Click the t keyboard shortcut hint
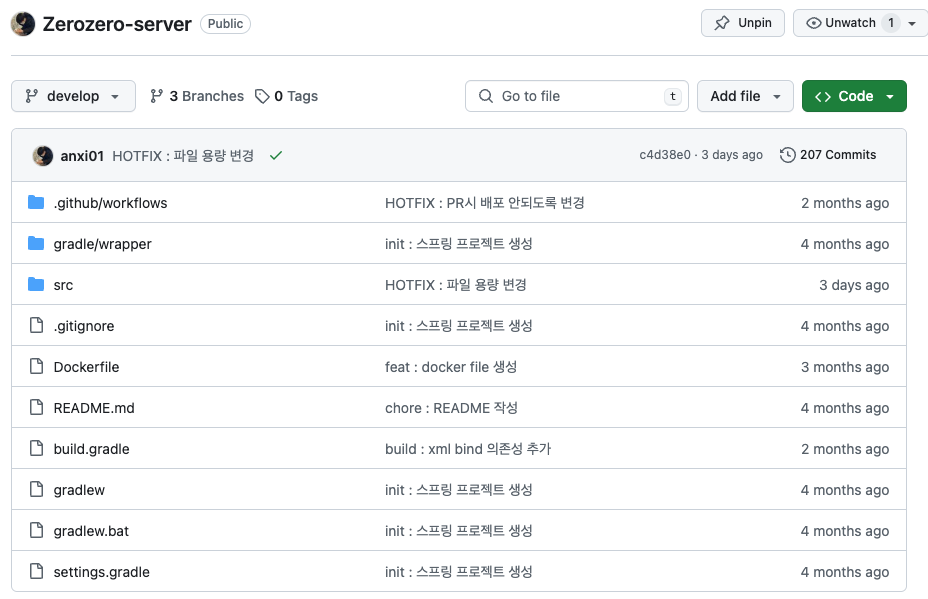The width and height of the screenshot is (928, 599). coord(672,96)
